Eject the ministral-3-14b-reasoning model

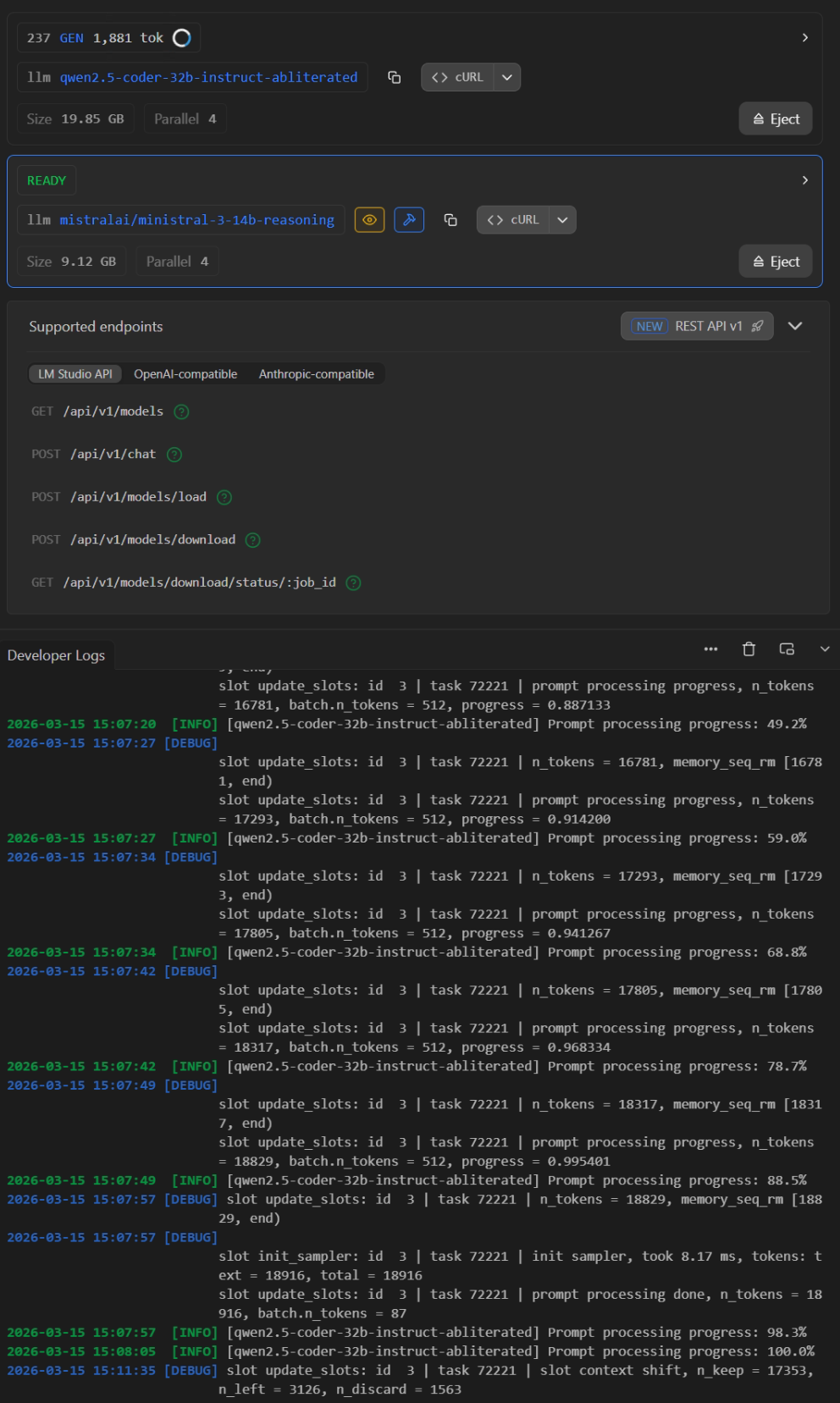pyautogui.click(x=776, y=262)
